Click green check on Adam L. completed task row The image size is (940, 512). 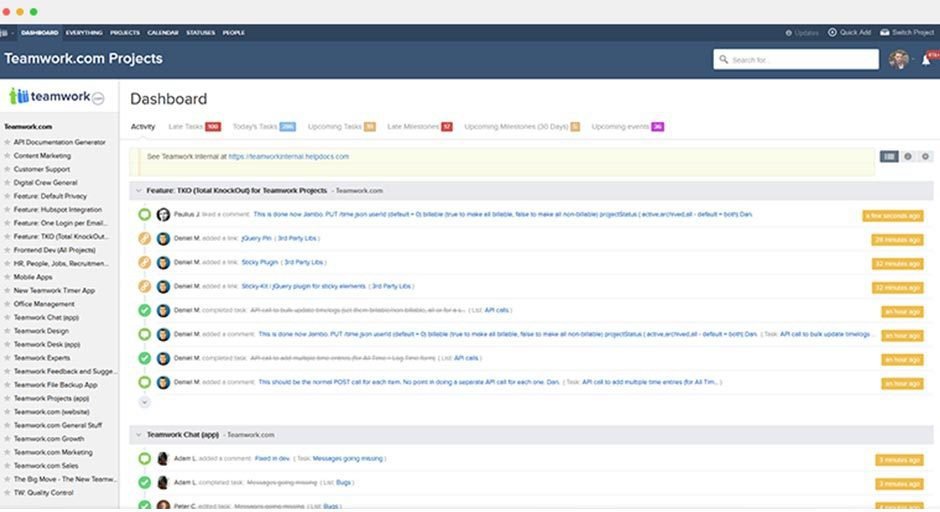coord(144,483)
